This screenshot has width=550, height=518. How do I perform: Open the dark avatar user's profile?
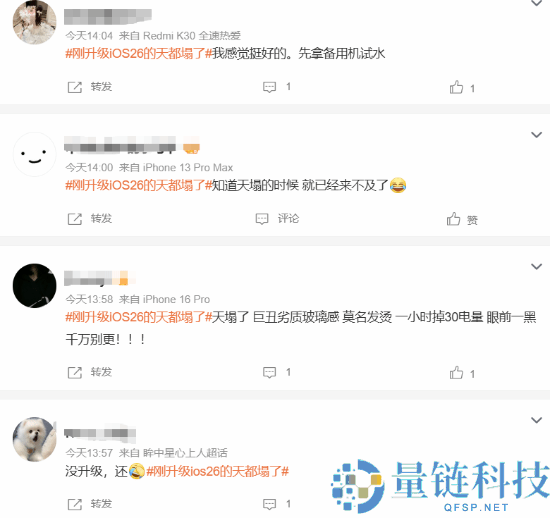click(x=34, y=286)
